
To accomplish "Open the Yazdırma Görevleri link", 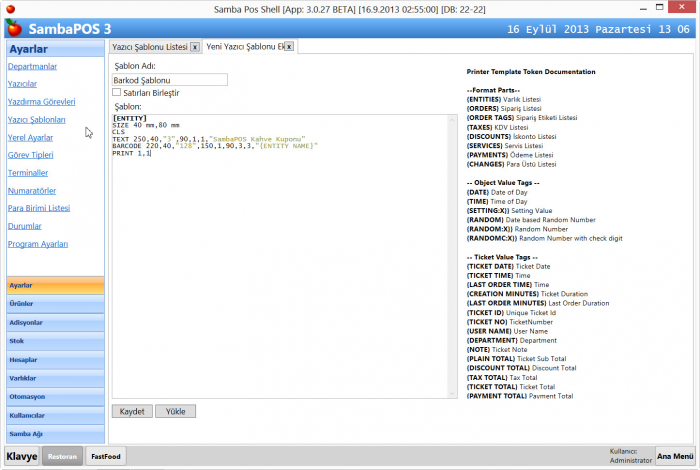I will pos(41,102).
